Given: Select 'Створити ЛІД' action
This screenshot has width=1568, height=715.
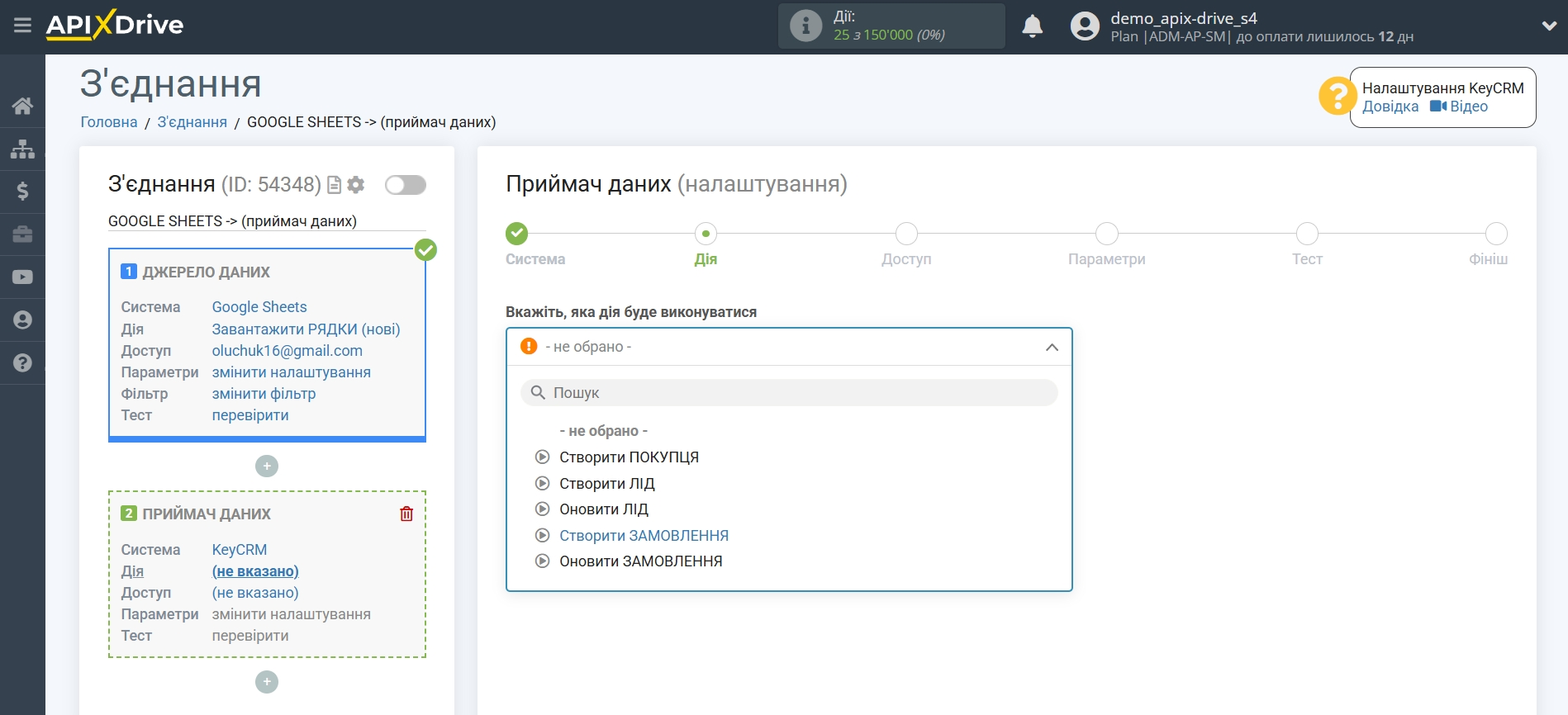Looking at the screenshot, I should (x=607, y=484).
